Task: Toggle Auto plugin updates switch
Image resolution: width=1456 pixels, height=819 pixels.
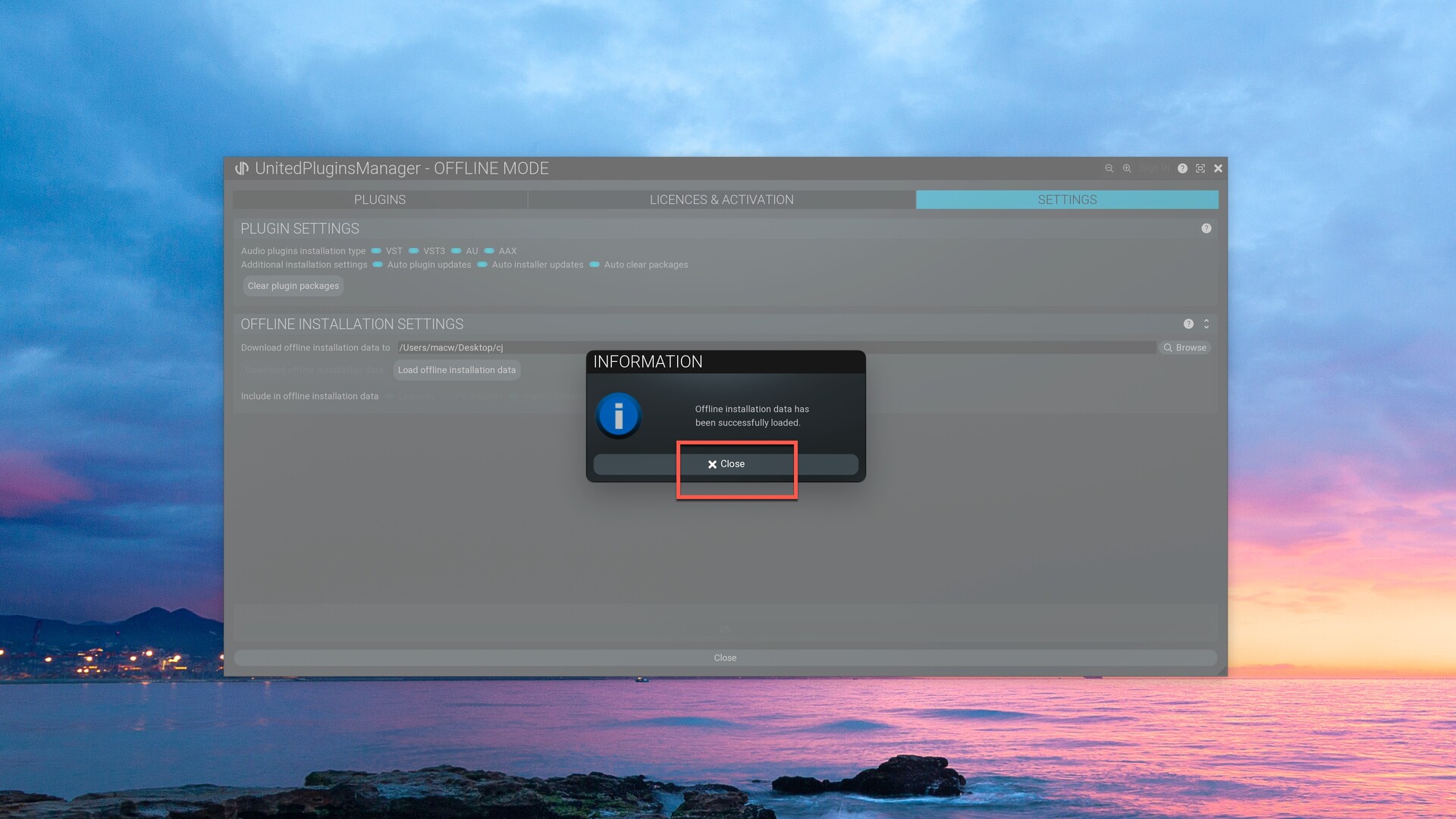Action: click(378, 265)
